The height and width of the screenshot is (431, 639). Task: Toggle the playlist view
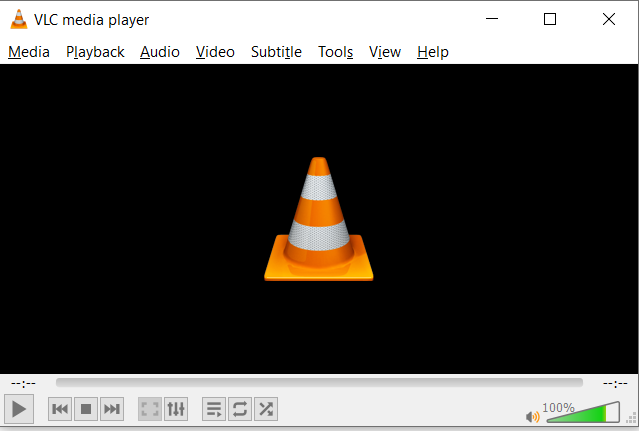tap(214, 409)
